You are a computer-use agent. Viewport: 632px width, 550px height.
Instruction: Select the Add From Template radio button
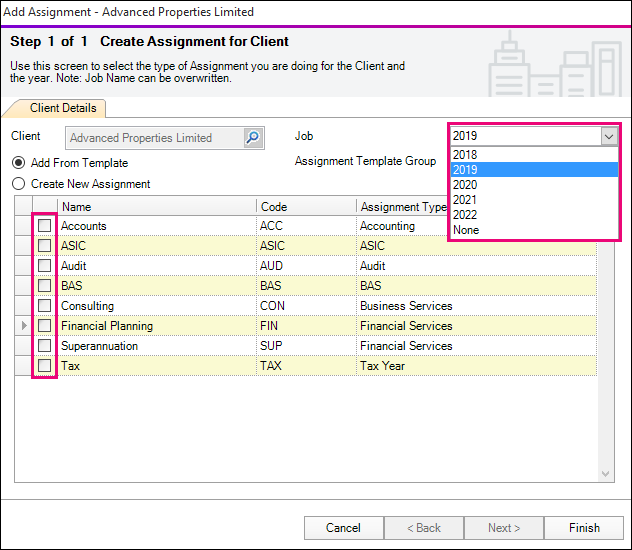18,163
